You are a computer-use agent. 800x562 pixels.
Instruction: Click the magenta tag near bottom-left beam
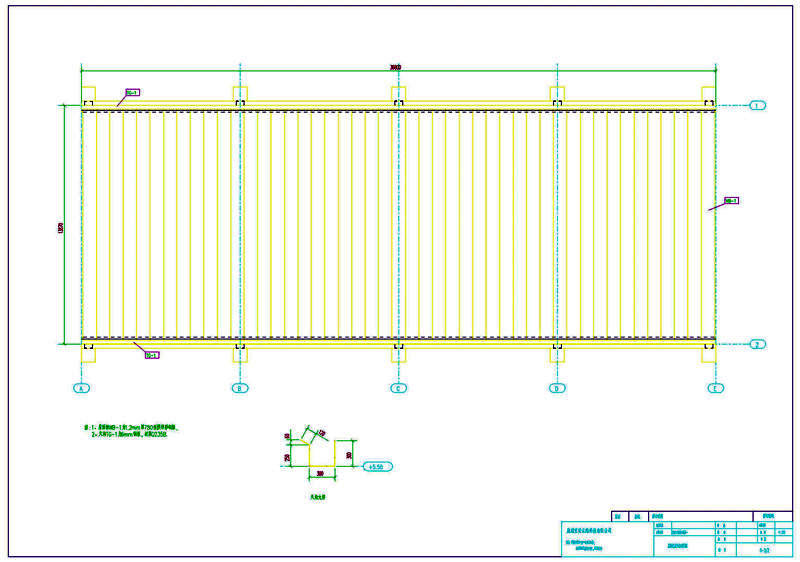click(151, 355)
